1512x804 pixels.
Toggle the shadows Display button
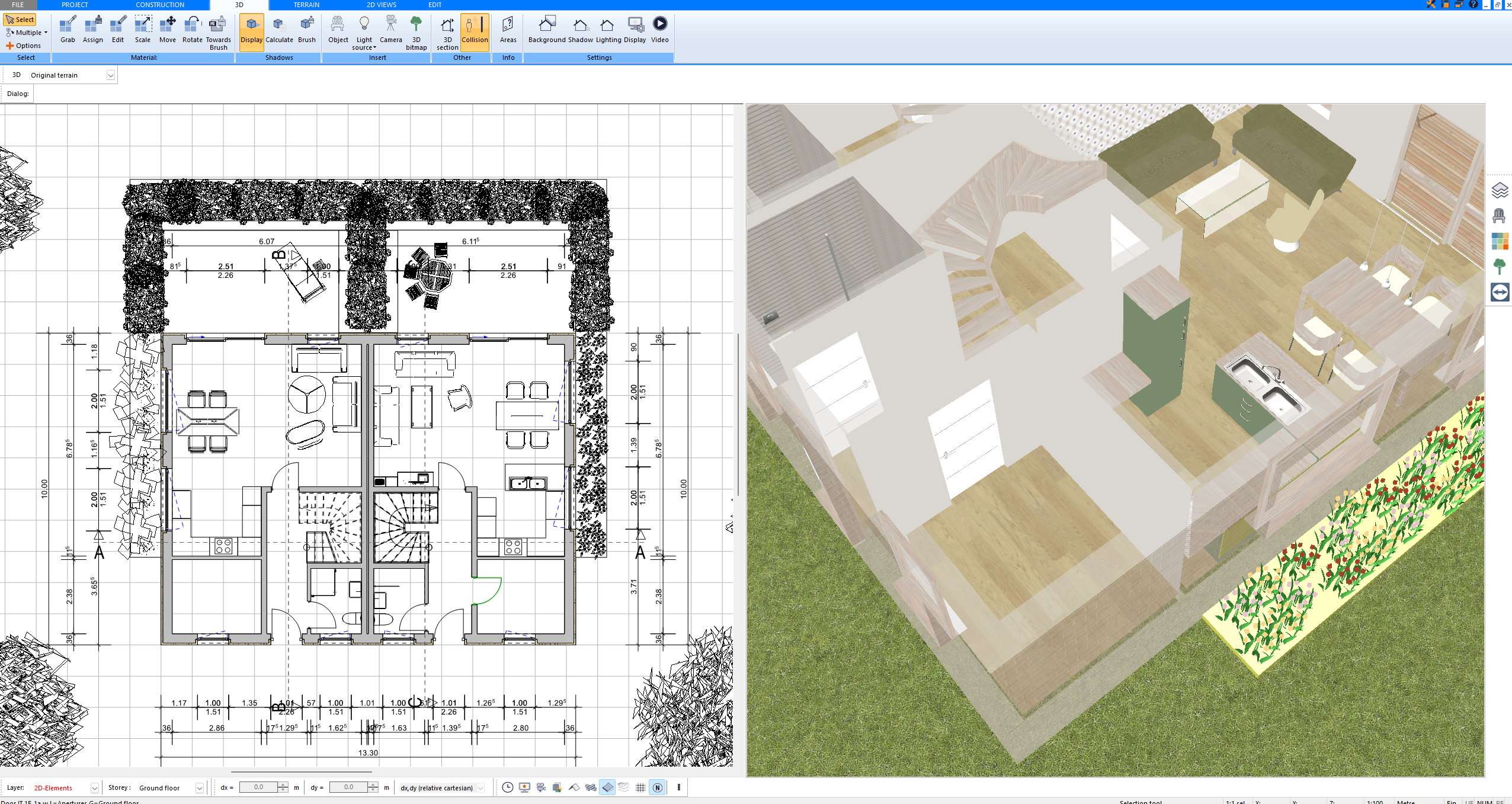point(251,32)
